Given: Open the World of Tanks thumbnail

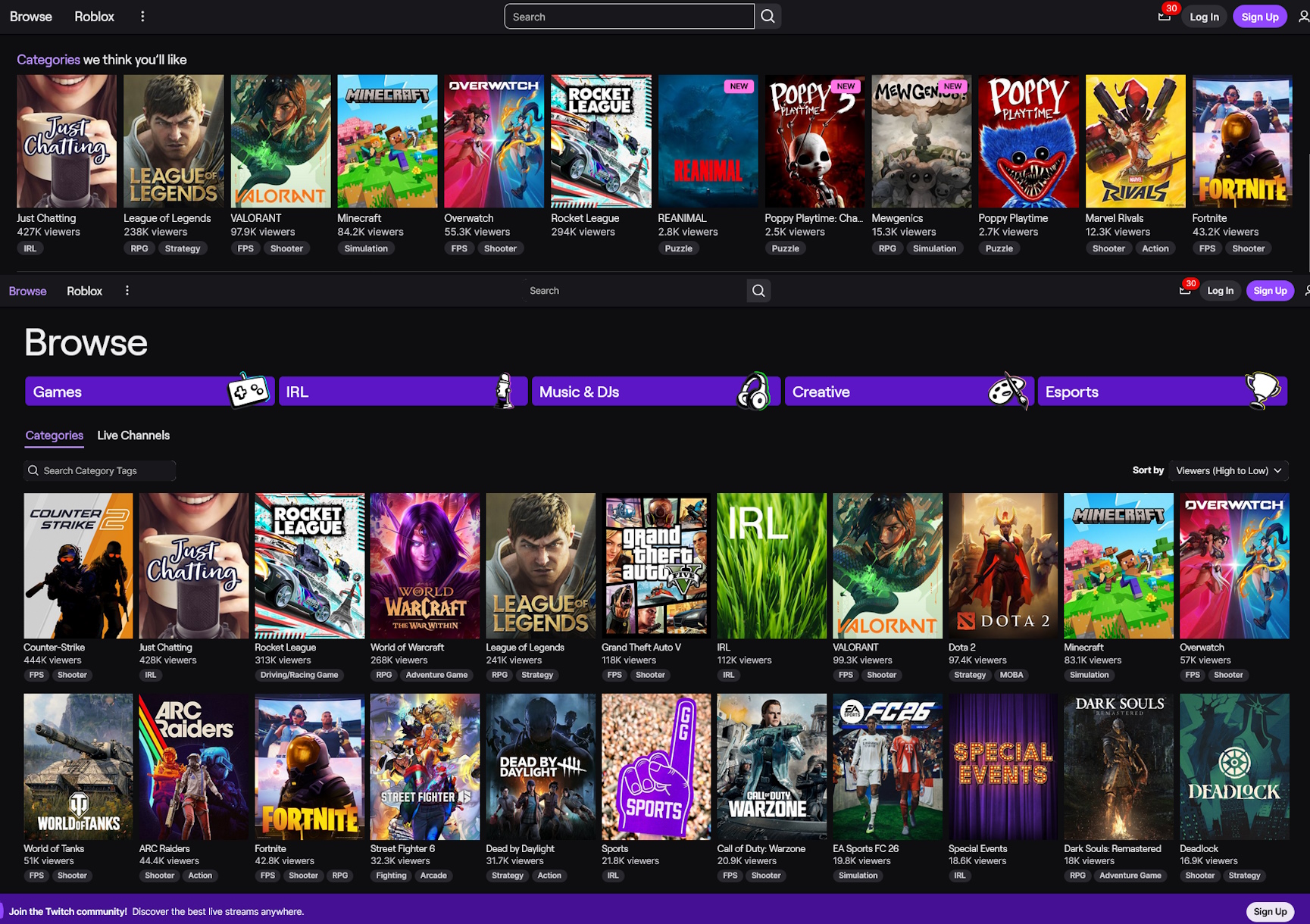Looking at the screenshot, I should (x=78, y=766).
